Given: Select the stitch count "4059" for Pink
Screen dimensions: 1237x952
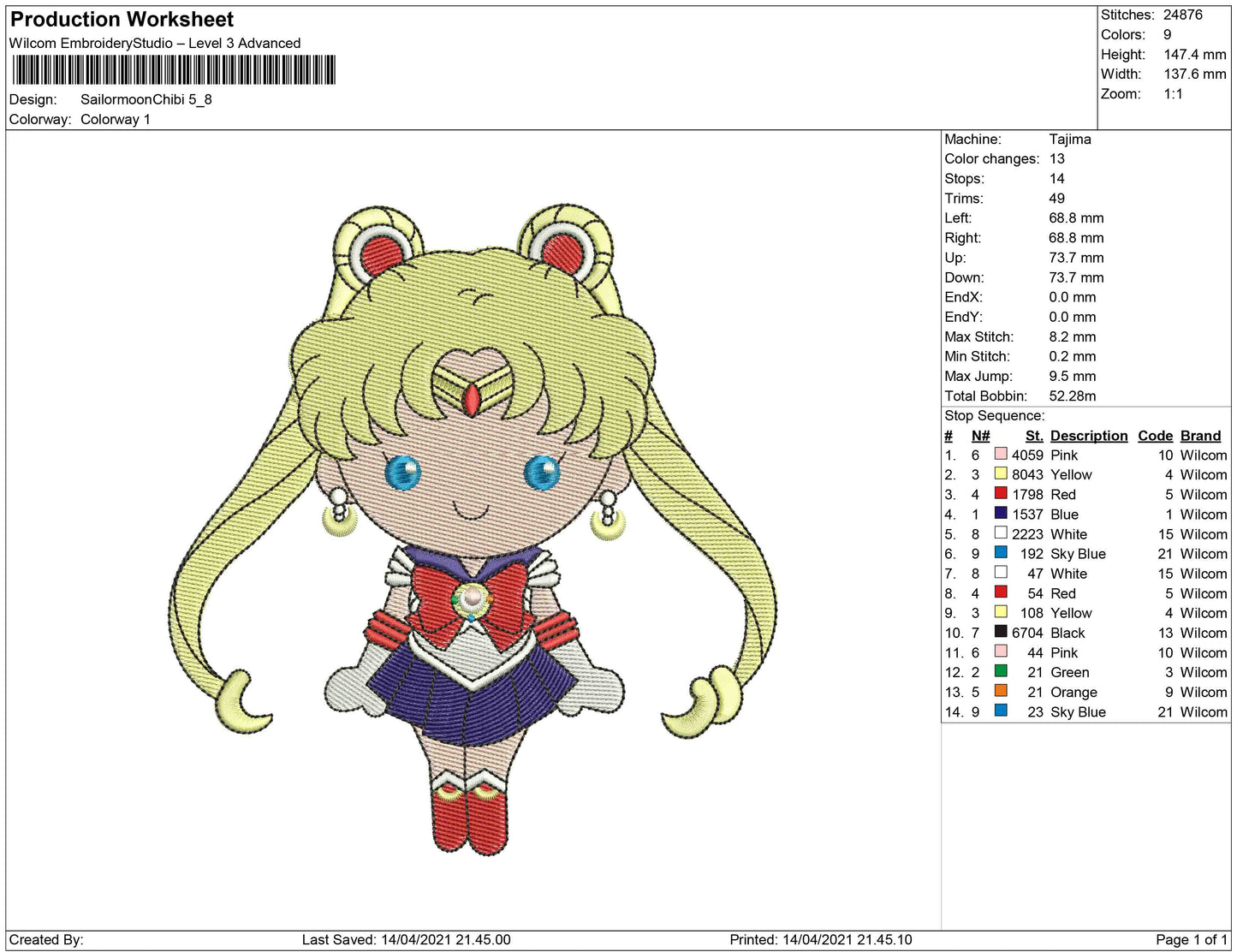Looking at the screenshot, I should [x=1027, y=455].
